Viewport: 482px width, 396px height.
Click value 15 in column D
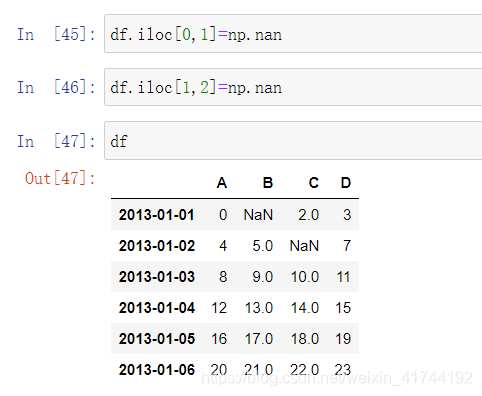343,308
